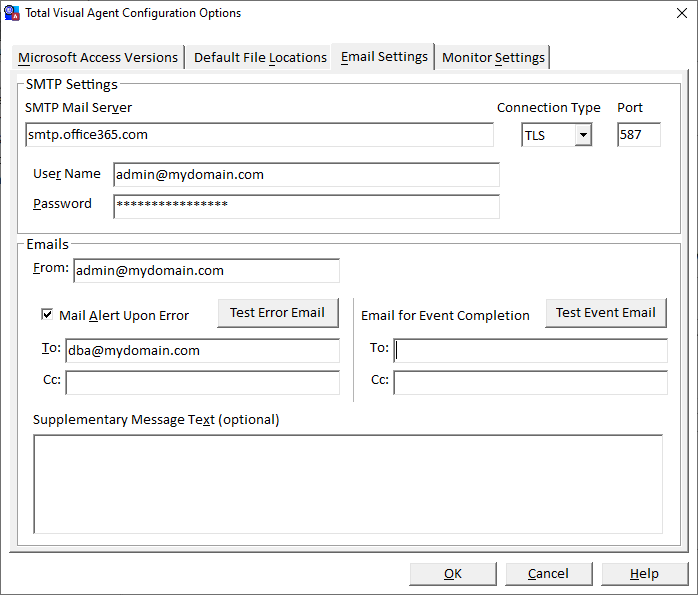
Task: Click the Total Visual Agent title bar icon
Action: pyautogui.click(x=12, y=13)
